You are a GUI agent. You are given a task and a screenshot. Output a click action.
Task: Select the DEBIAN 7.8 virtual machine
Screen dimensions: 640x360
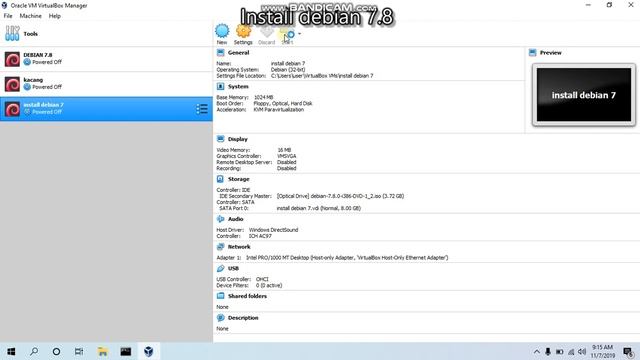[x=106, y=59]
